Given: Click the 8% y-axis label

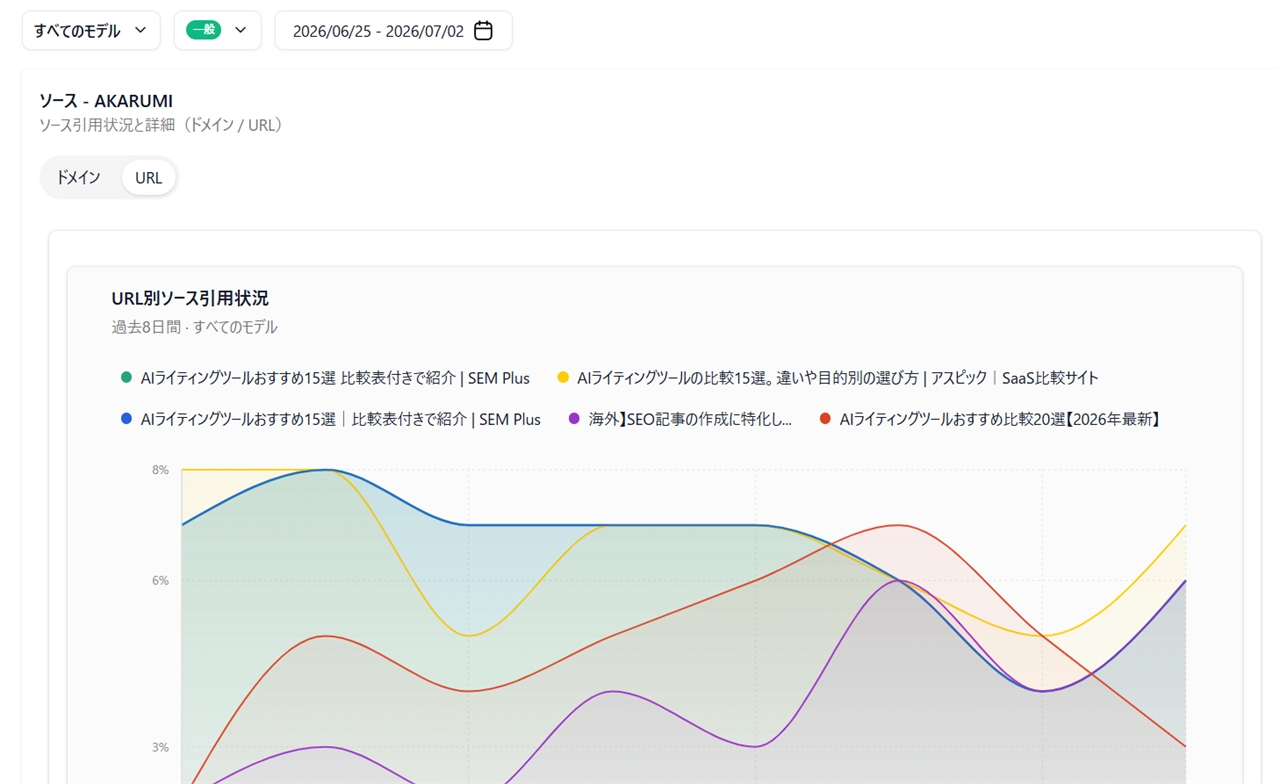Looking at the screenshot, I should (160, 470).
